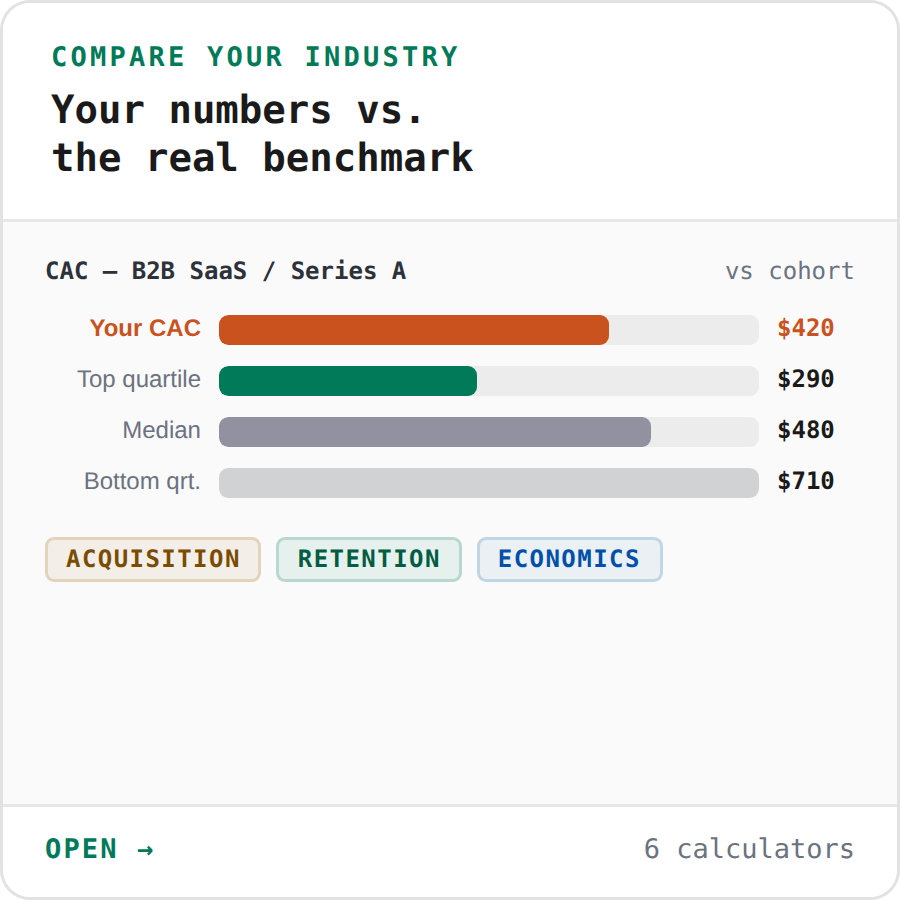Image resolution: width=900 pixels, height=900 pixels.
Task: Click the arrow next to OPEN
Action: (x=146, y=849)
